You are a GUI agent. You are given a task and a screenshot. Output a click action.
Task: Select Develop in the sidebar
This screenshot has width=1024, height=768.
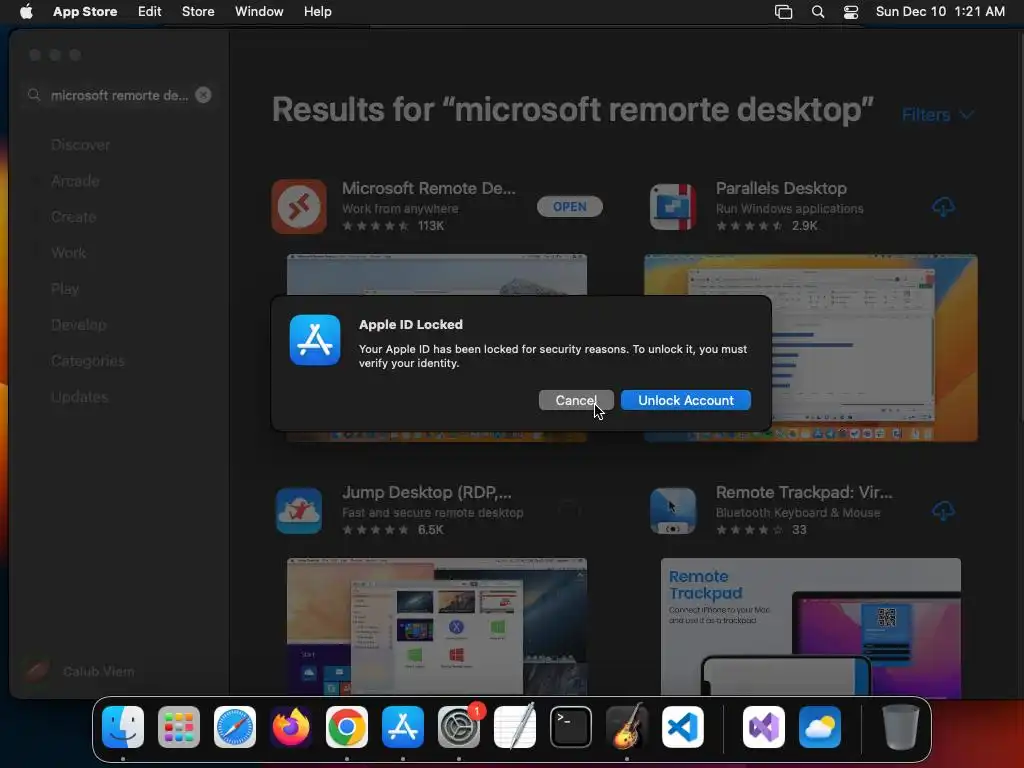coord(78,325)
